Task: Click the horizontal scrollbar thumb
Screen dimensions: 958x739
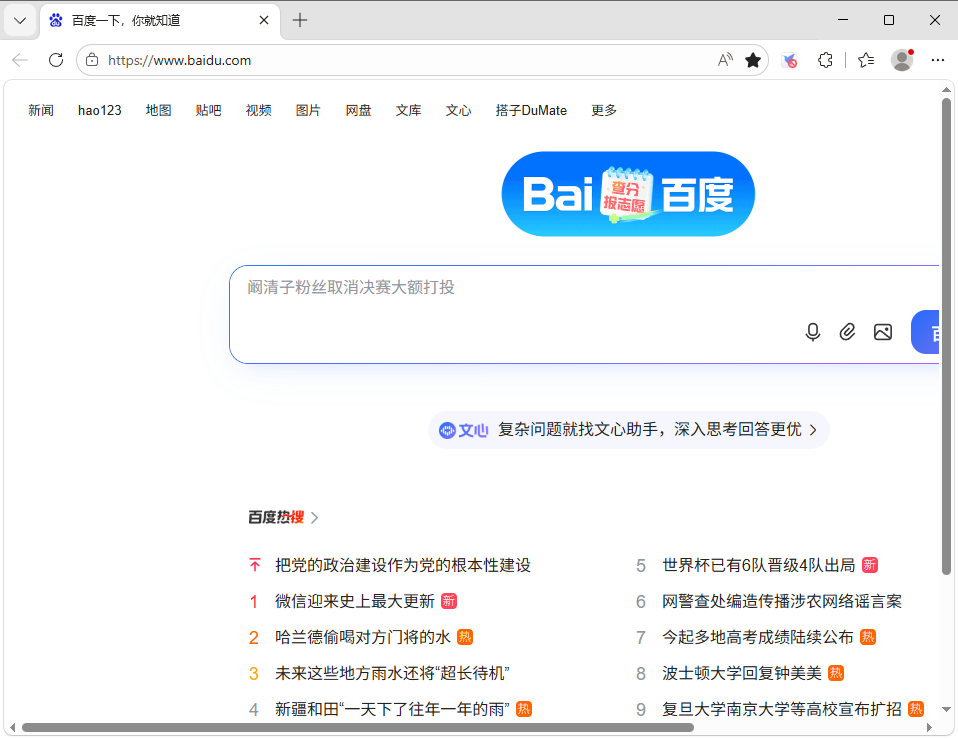Action: click(358, 727)
